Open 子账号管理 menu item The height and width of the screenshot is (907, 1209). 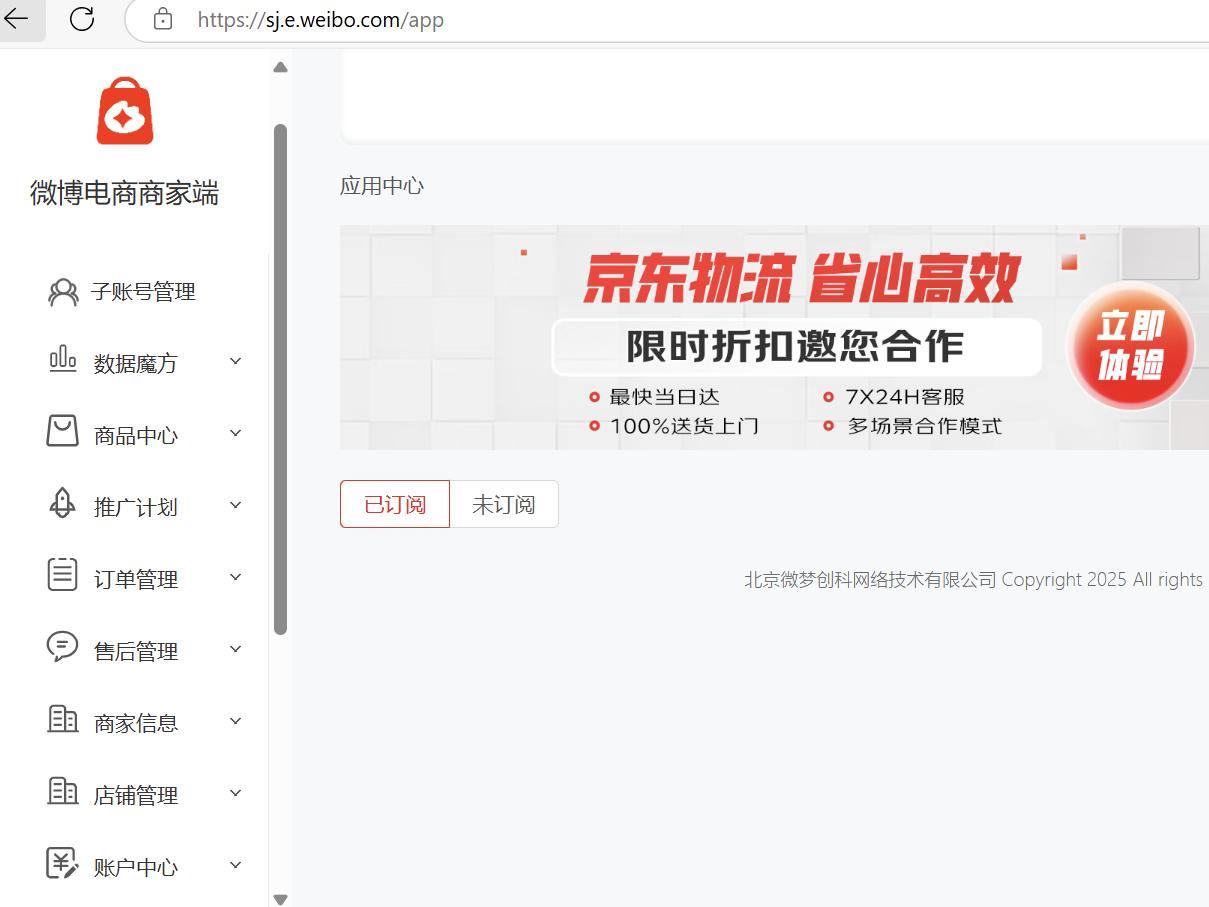point(143,292)
